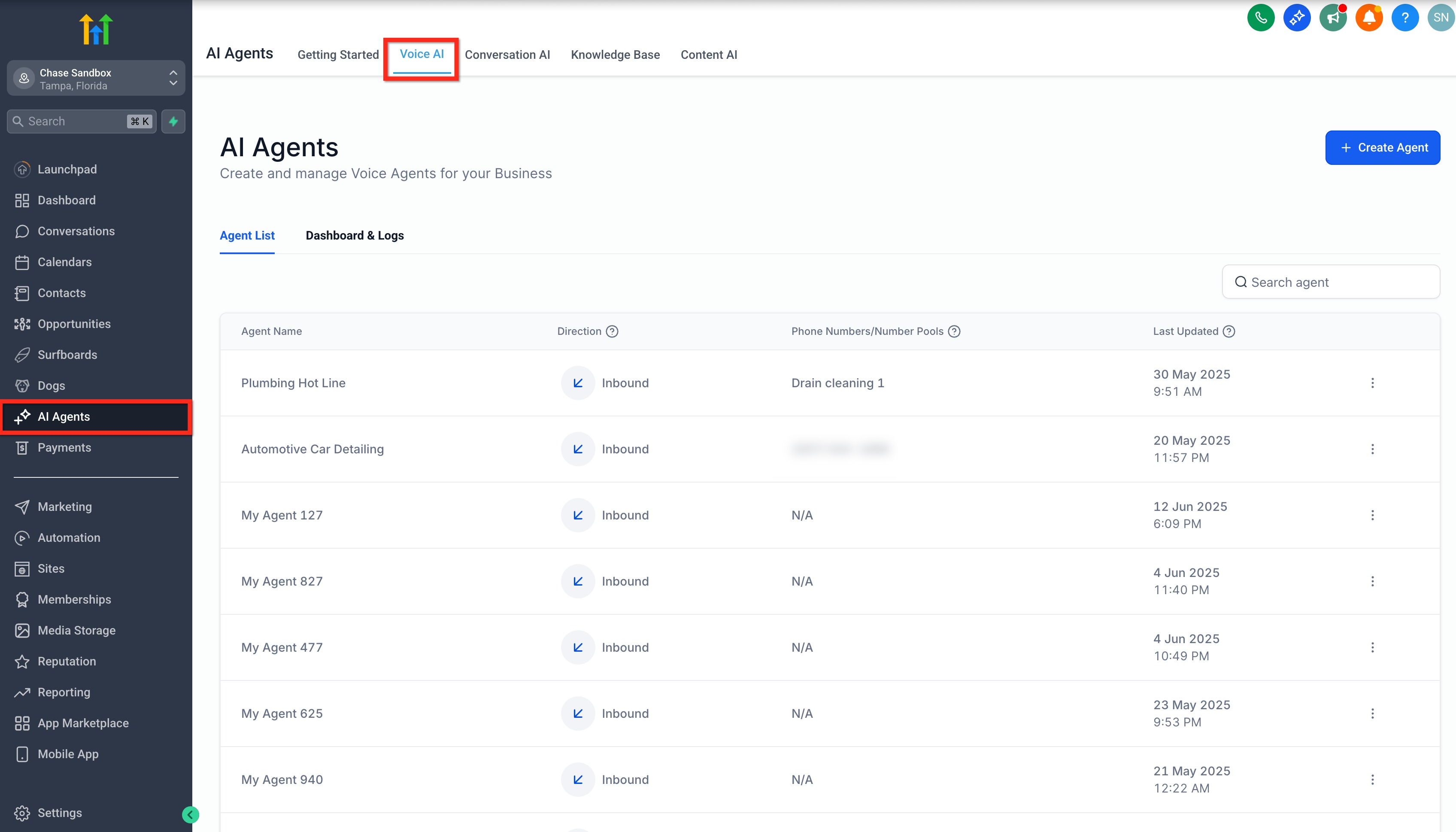Open options menu for My Agent 127
The width and height of the screenshot is (1456, 832).
(x=1372, y=515)
